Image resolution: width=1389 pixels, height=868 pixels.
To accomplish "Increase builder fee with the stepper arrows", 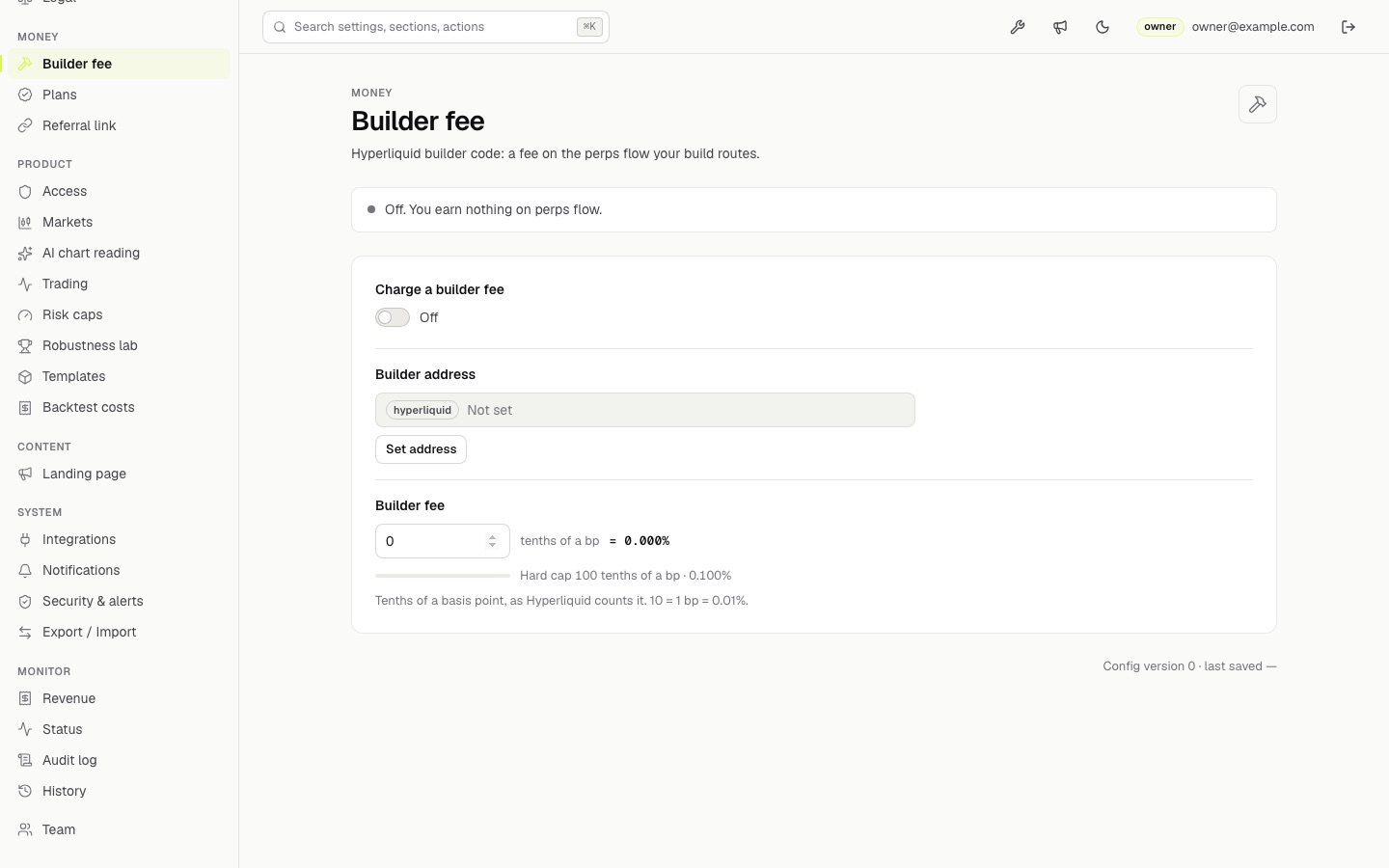I will pos(492,537).
